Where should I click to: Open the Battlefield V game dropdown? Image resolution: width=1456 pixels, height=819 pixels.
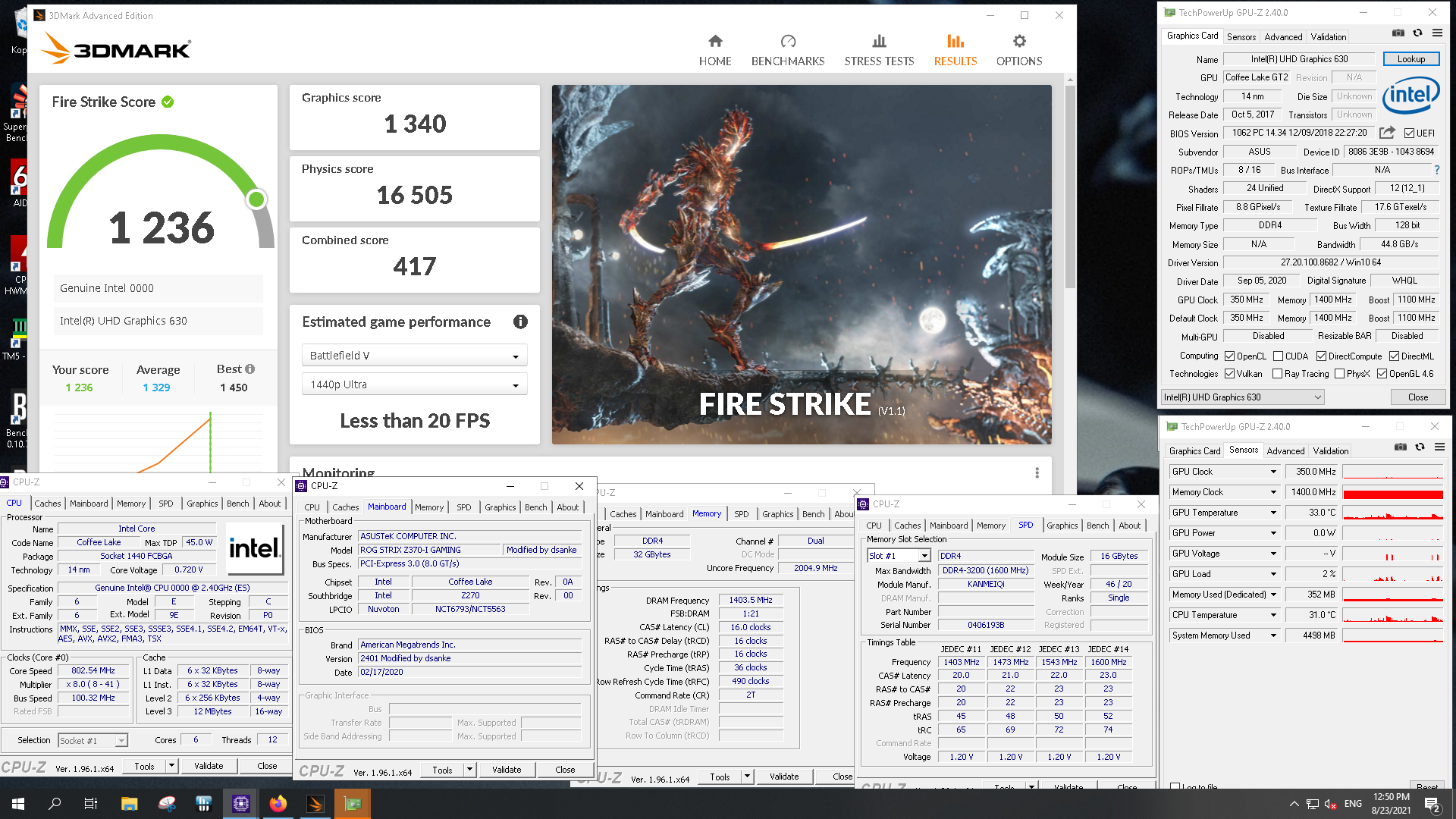tap(415, 356)
